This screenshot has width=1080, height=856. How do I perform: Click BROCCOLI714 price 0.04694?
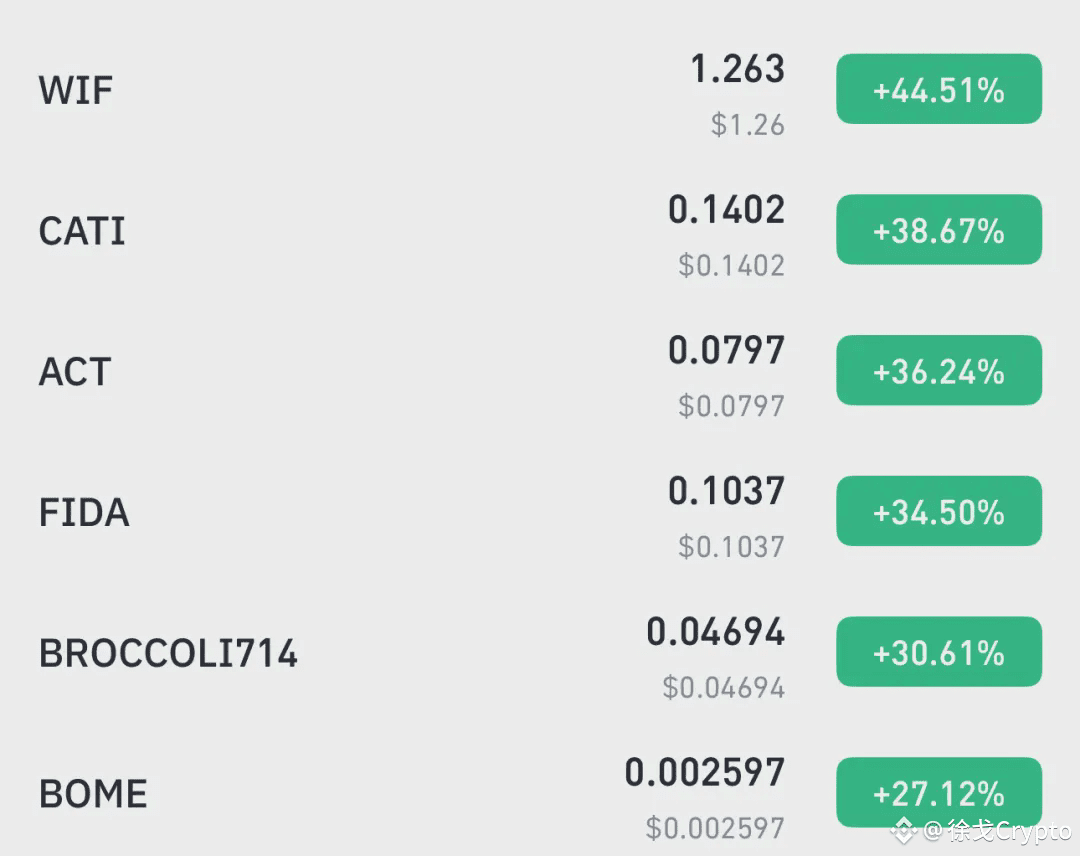tap(716, 631)
